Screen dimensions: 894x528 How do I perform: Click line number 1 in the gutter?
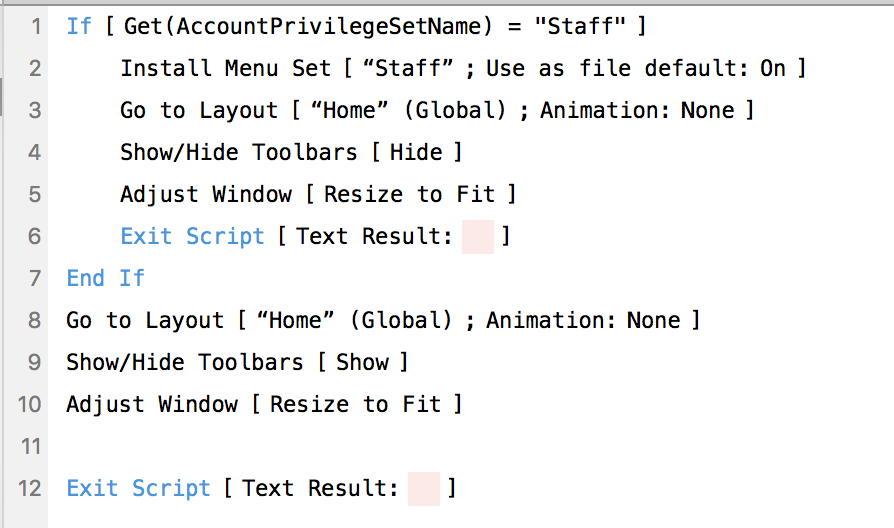click(x=36, y=26)
